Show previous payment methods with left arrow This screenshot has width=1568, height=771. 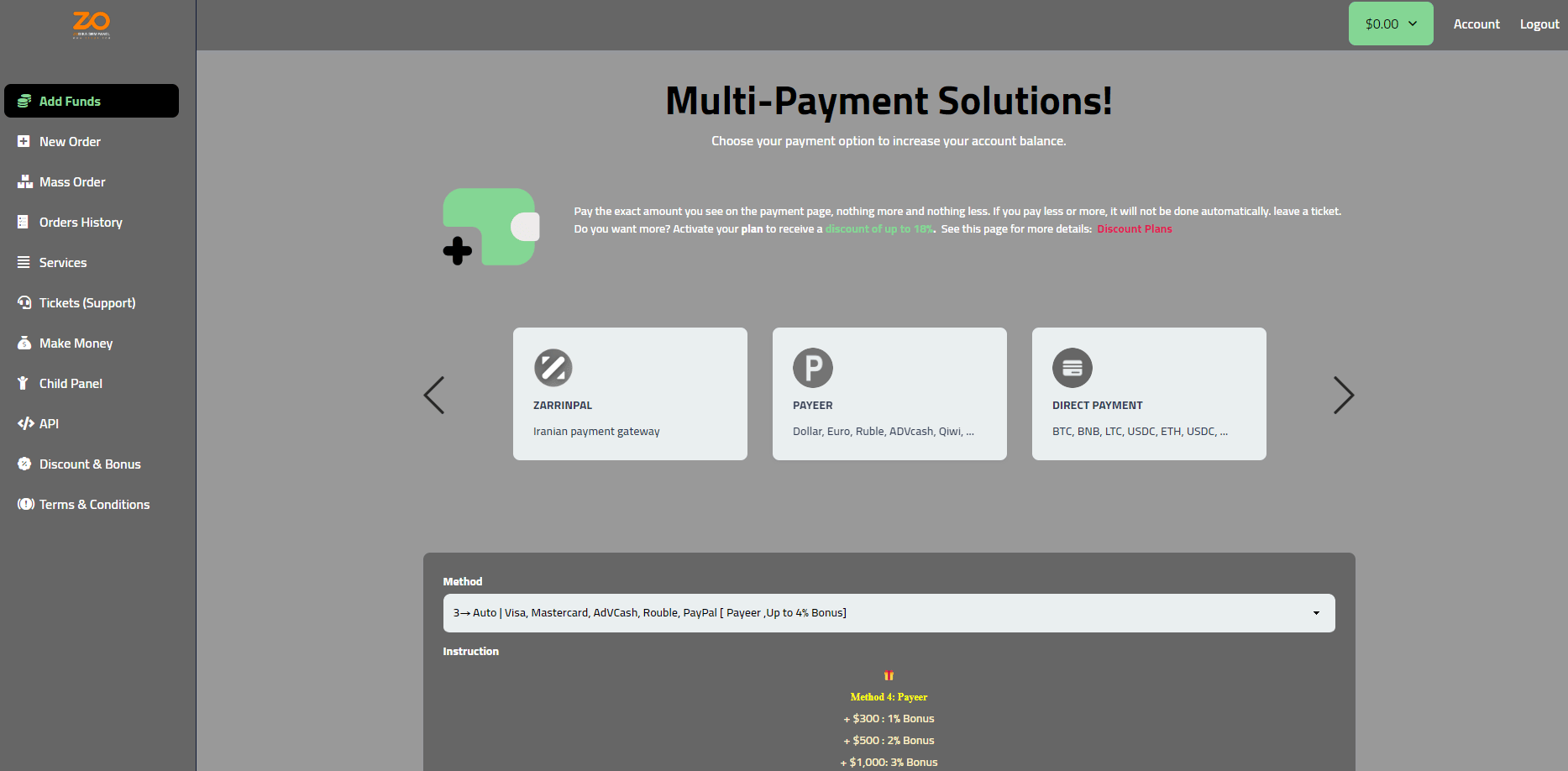(x=434, y=395)
